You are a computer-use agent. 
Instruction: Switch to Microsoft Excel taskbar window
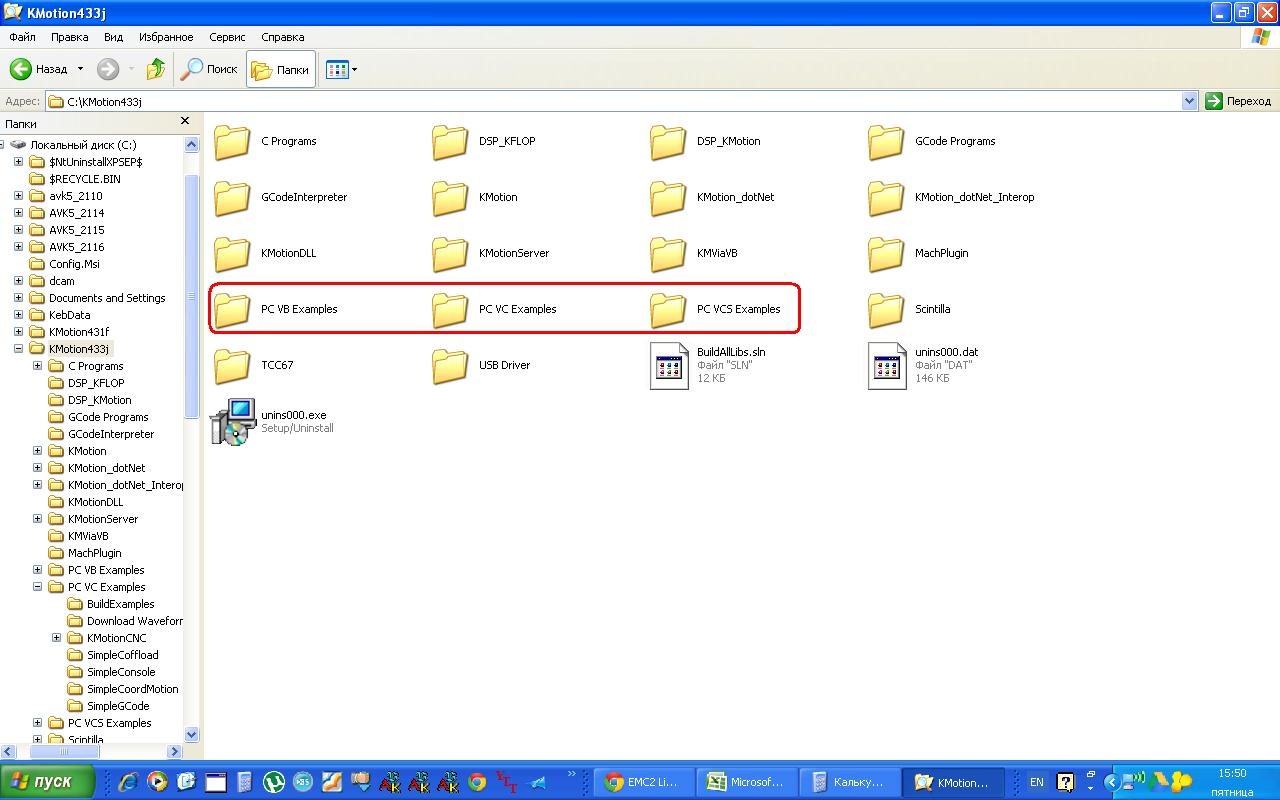tap(748, 782)
